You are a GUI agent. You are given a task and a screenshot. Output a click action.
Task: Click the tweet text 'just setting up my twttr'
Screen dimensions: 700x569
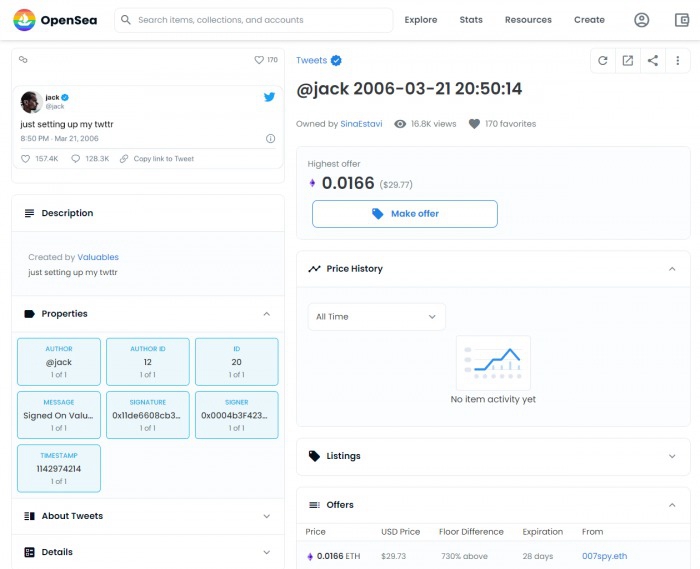point(67,124)
